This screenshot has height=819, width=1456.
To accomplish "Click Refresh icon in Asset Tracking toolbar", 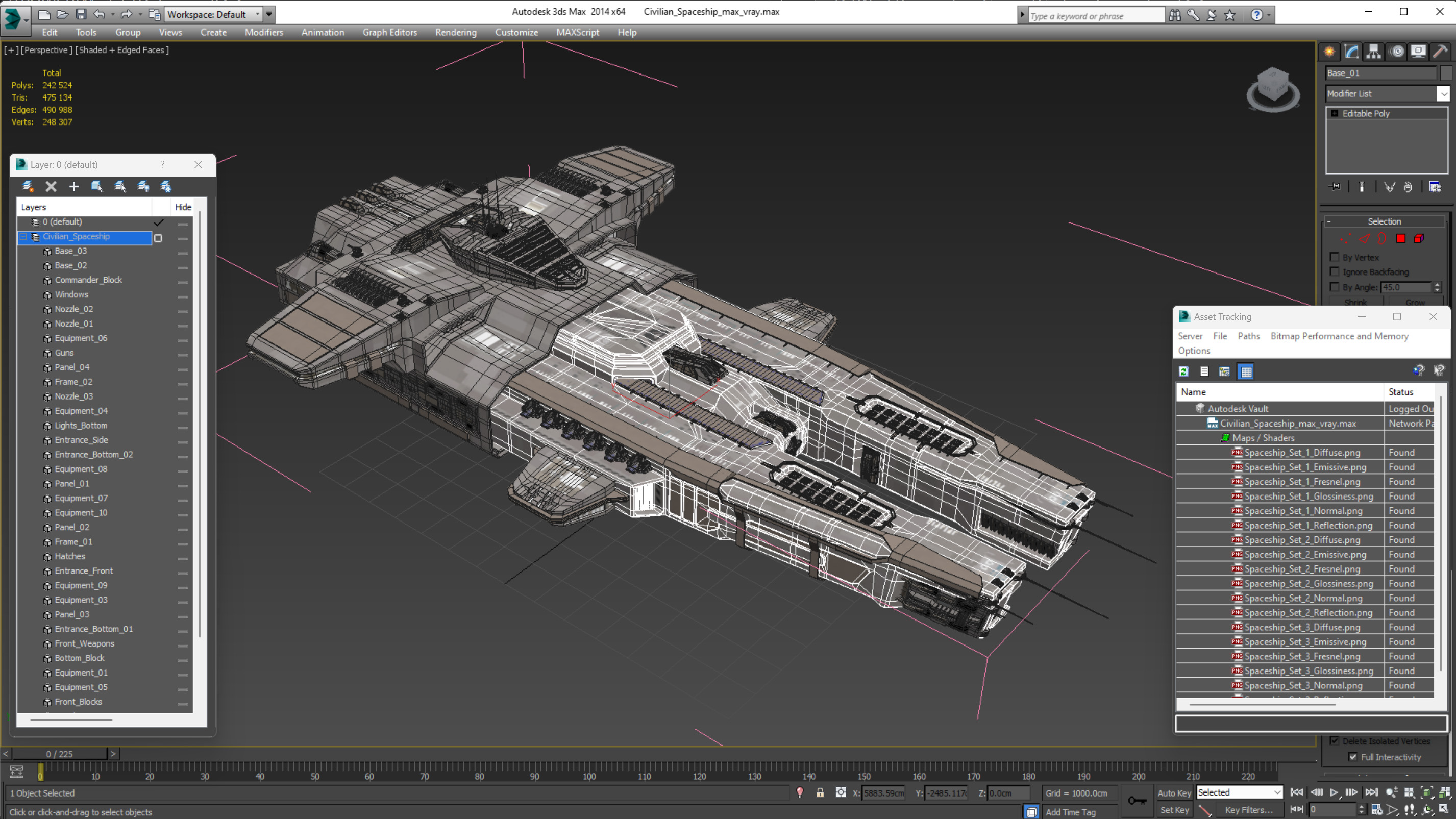I will (1184, 371).
